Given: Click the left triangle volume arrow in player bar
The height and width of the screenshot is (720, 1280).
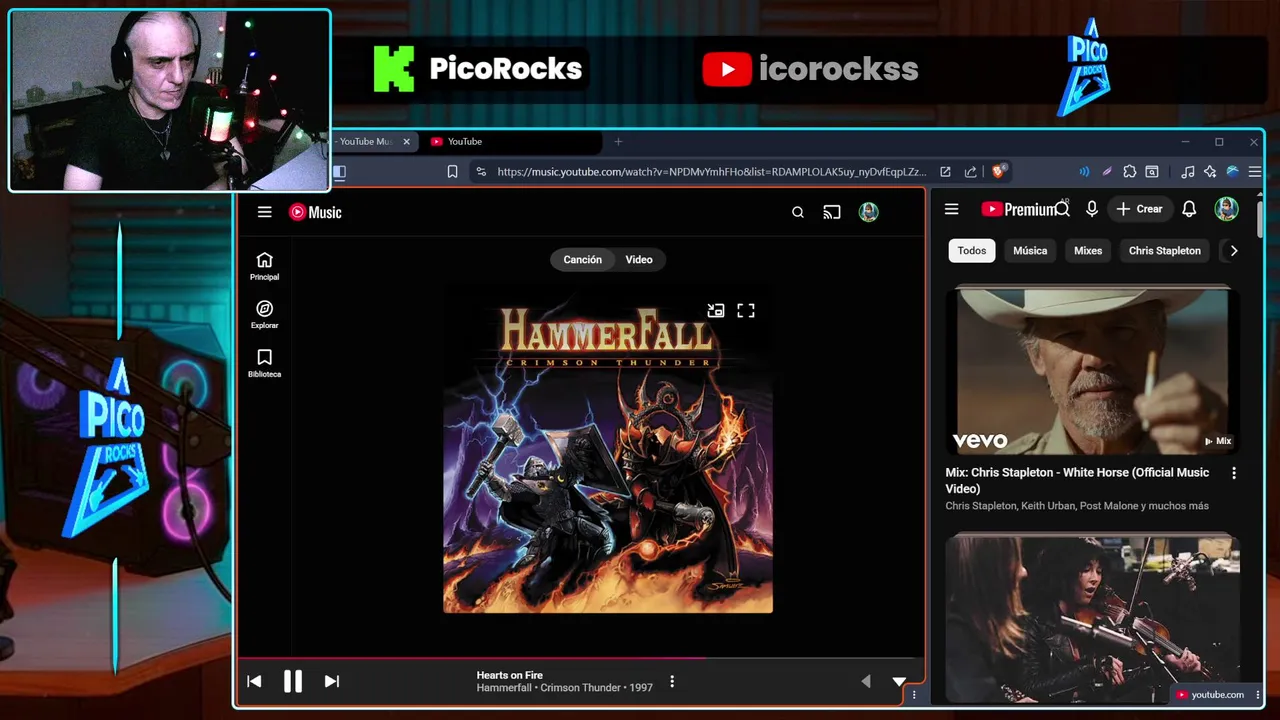Looking at the screenshot, I should tap(866, 681).
